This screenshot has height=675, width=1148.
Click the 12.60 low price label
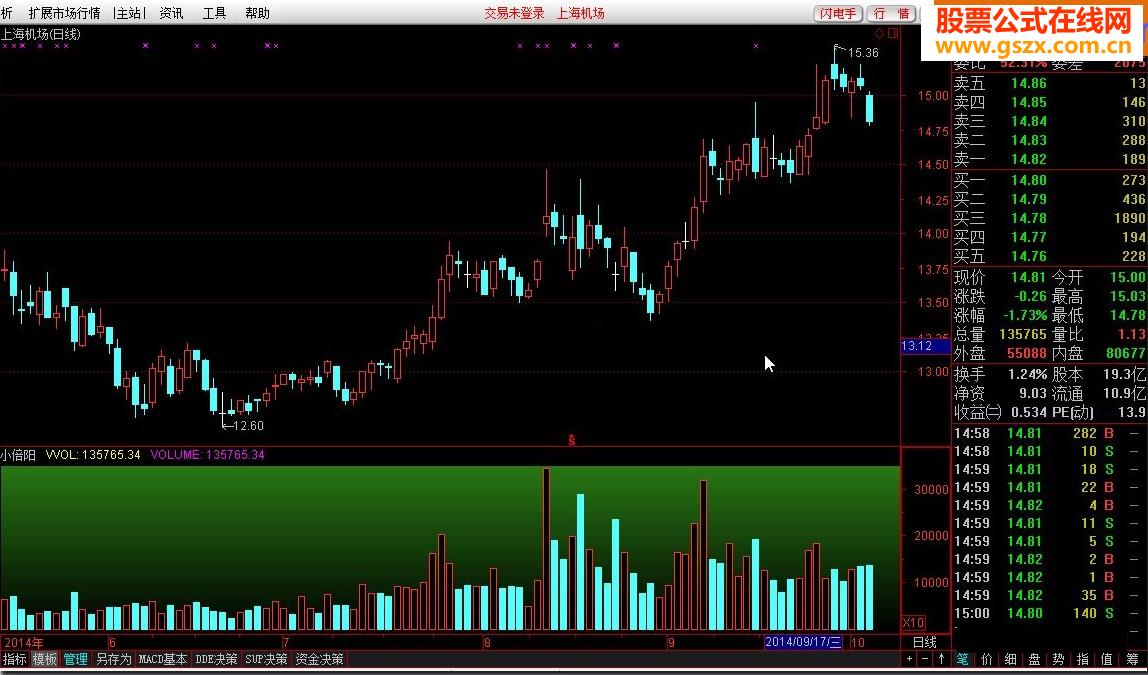[x=248, y=425]
